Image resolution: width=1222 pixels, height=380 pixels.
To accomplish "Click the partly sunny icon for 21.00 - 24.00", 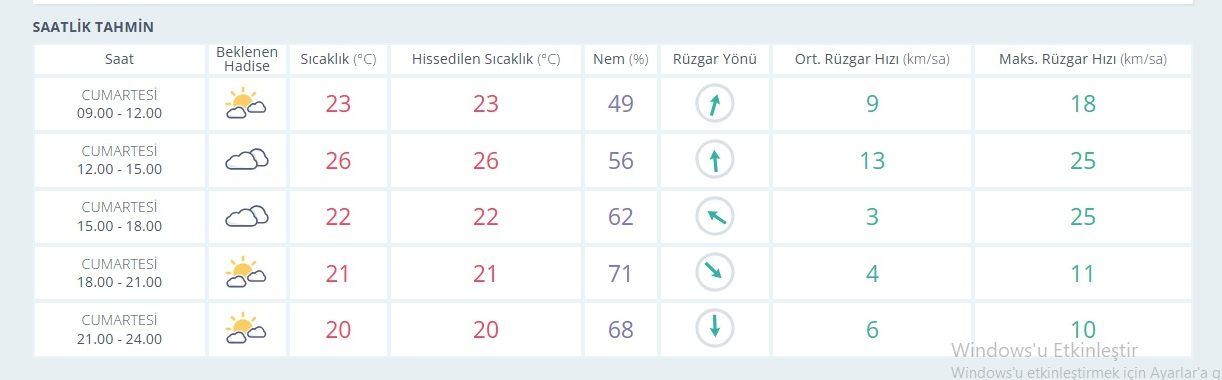I will point(246,328).
